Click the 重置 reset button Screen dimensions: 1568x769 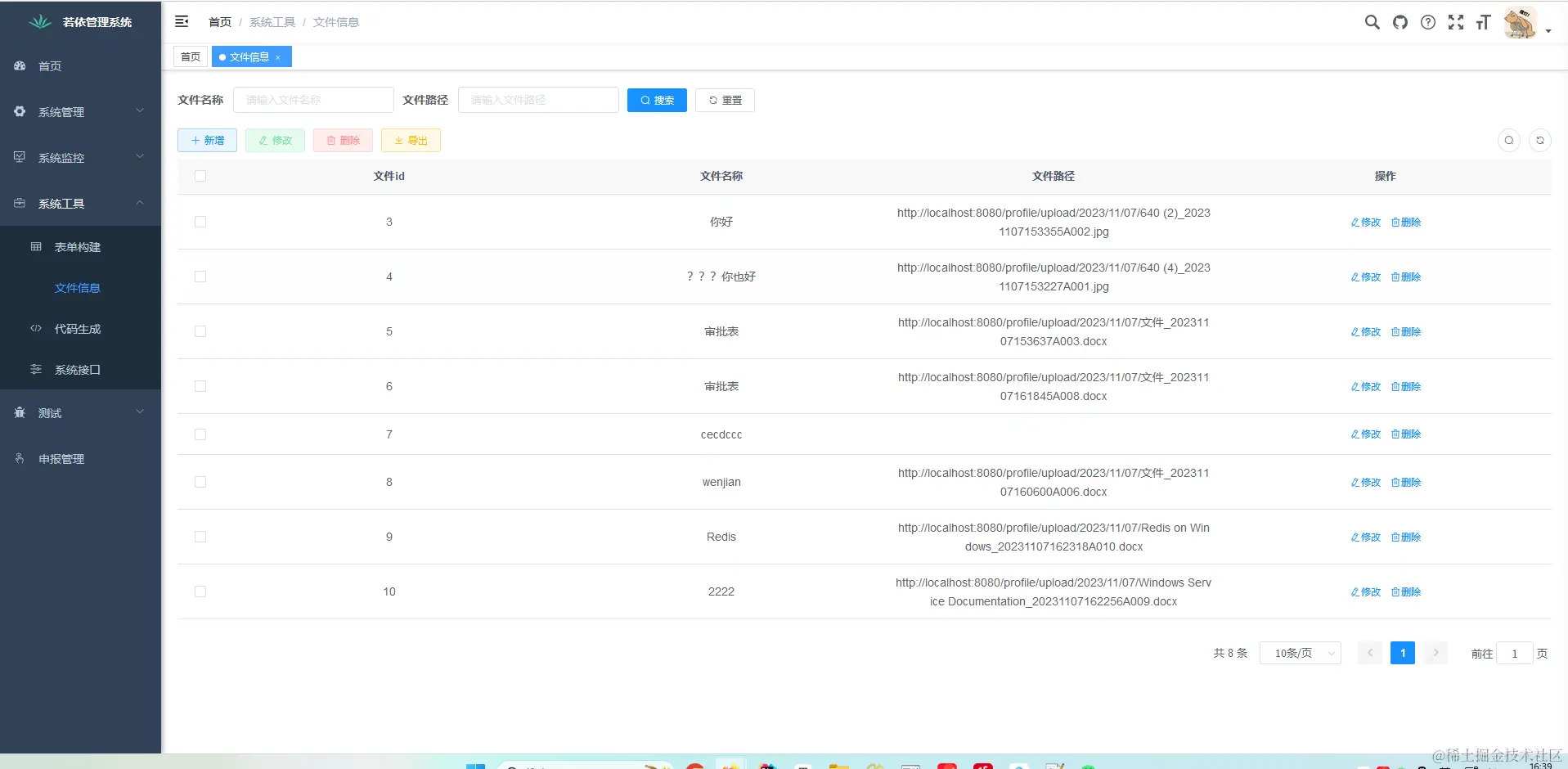[725, 100]
